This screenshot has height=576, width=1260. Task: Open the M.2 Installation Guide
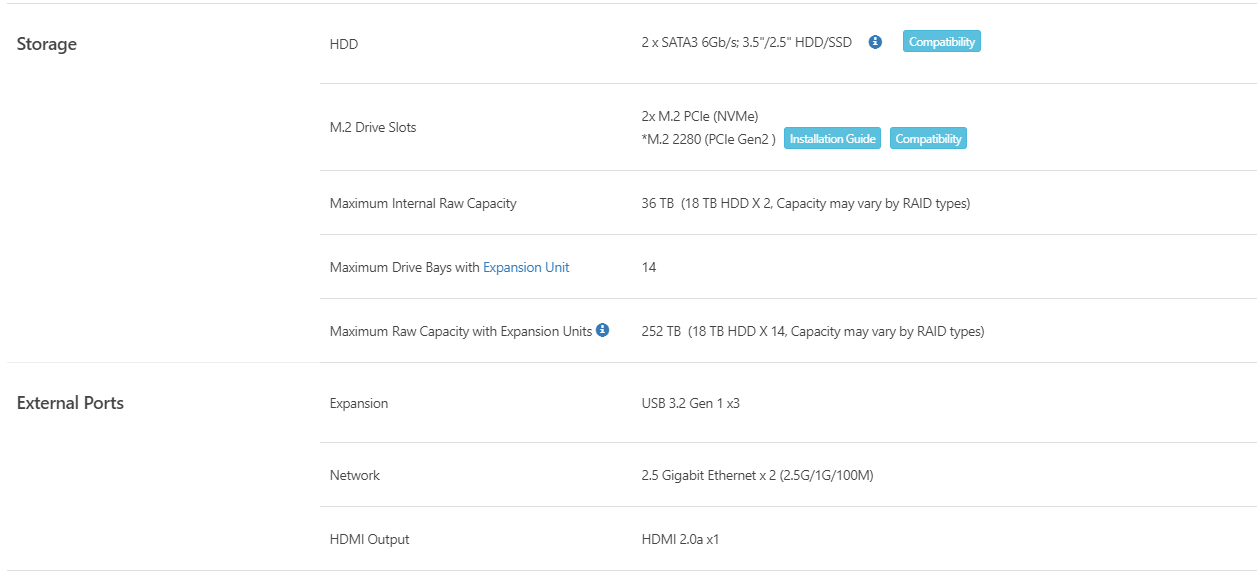pyautogui.click(x=832, y=139)
